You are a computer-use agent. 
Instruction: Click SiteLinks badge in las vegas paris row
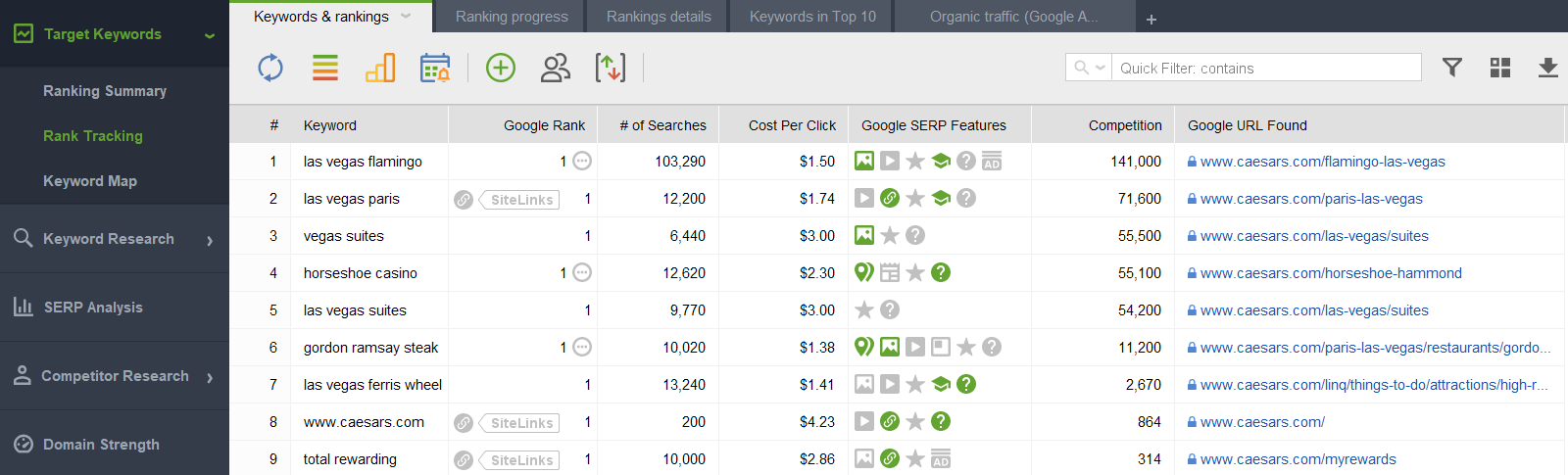coord(520,199)
